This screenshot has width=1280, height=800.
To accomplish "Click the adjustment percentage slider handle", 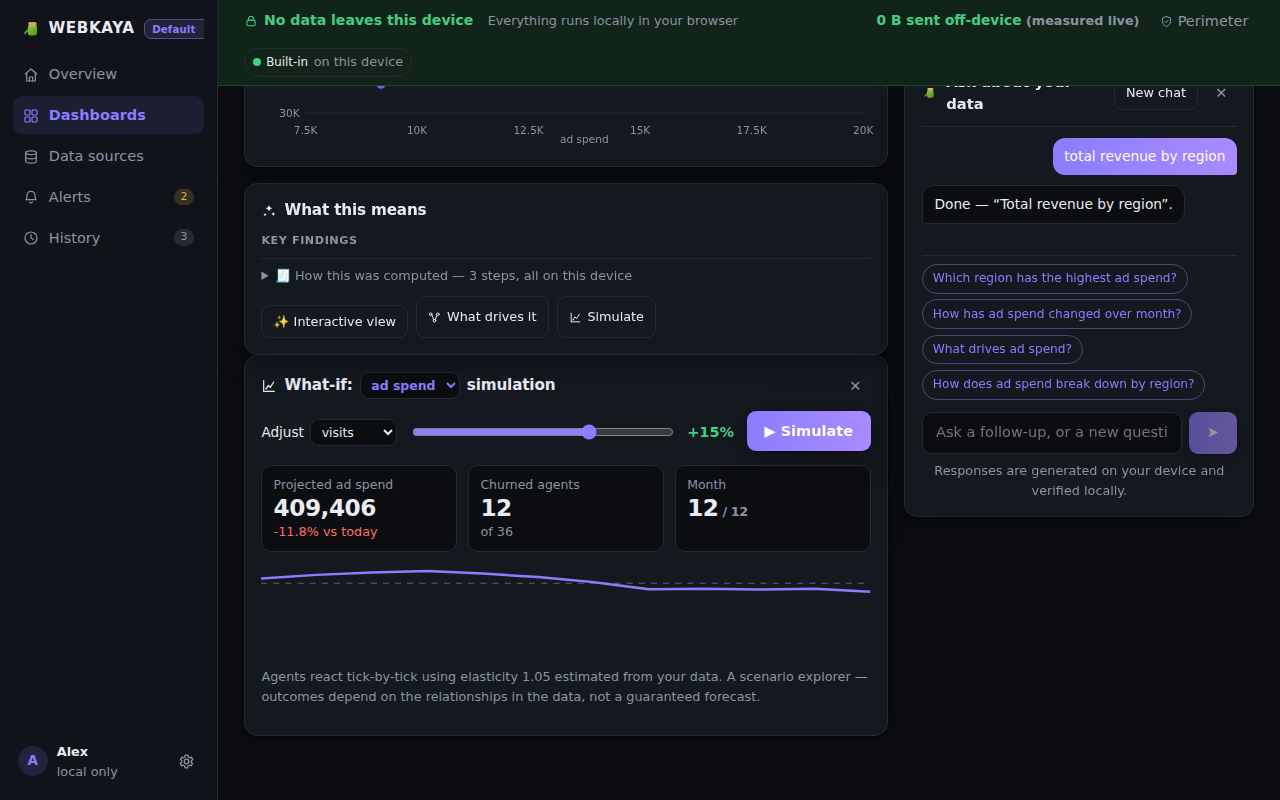I will tap(589, 432).
